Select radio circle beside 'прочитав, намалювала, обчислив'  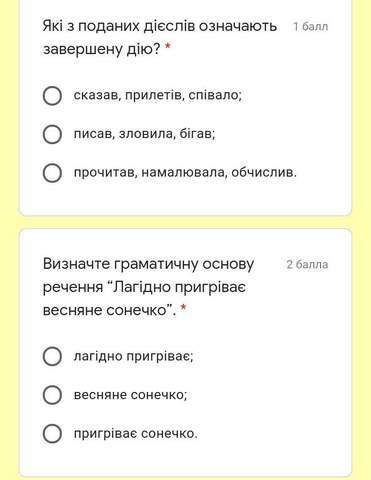pos(52,173)
